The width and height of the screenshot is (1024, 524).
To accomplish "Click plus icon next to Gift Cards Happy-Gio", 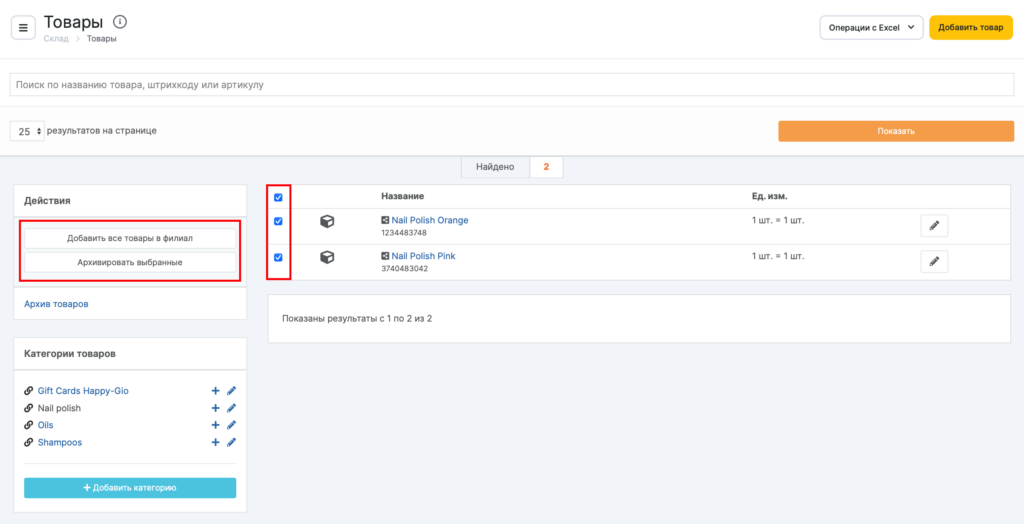I will (x=215, y=391).
